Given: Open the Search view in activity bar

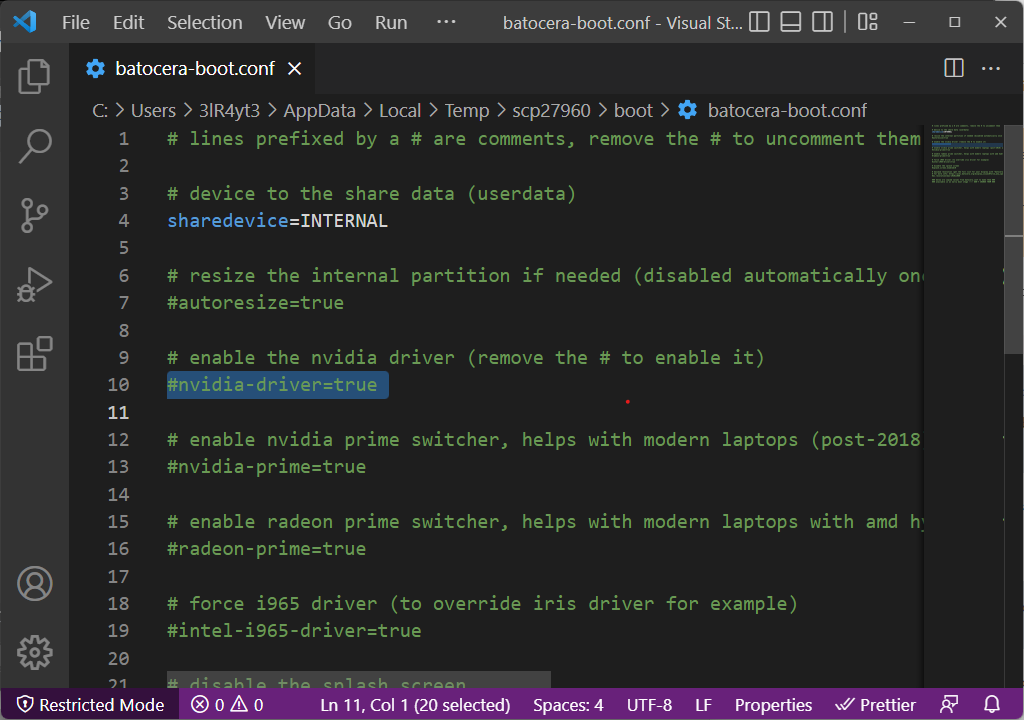Looking at the screenshot, I should (34, 145).
